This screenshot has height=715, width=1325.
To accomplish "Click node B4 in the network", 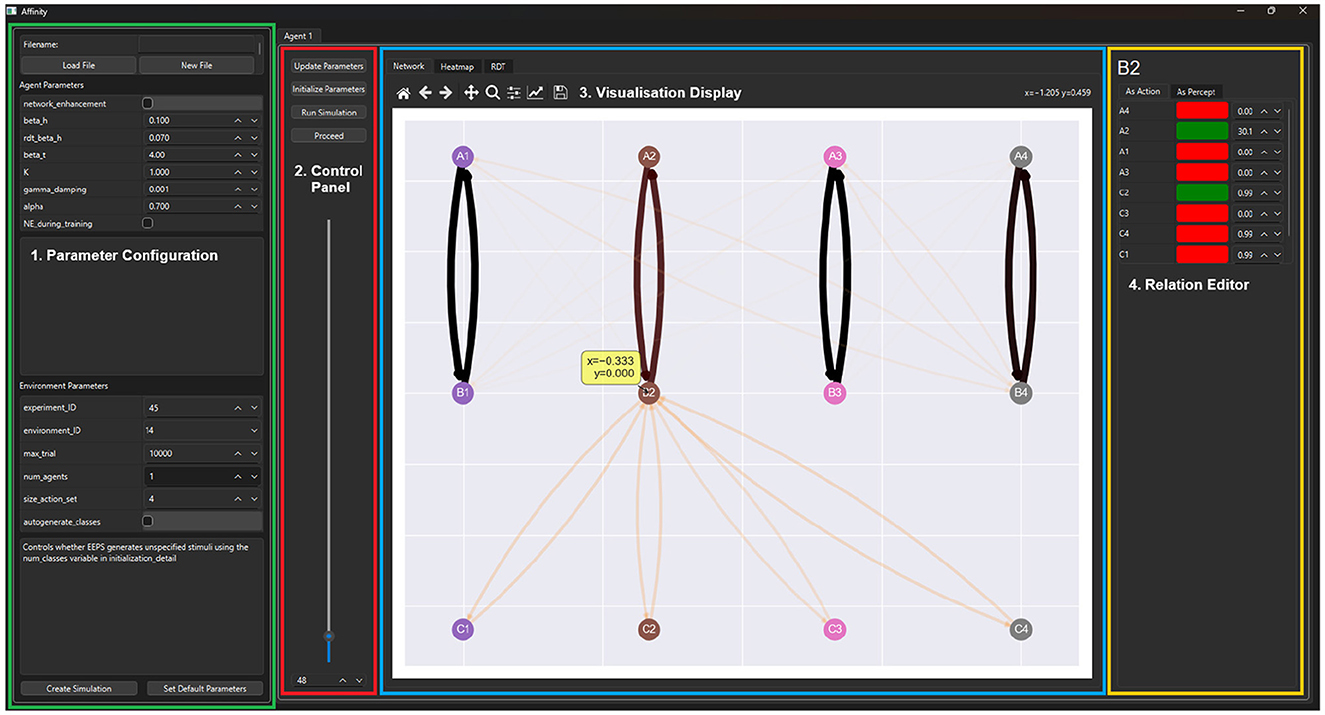I will pos(1021,393).
